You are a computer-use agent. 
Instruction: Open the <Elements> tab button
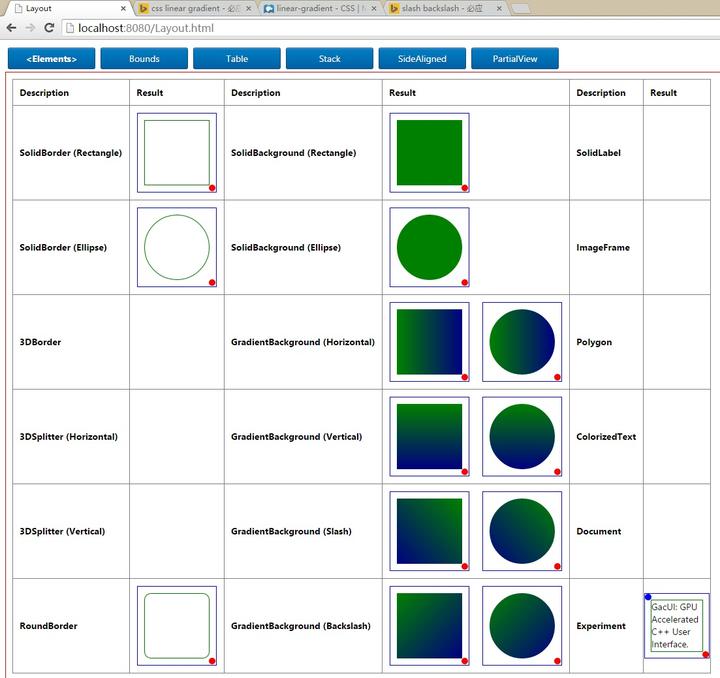coord(51,59)
